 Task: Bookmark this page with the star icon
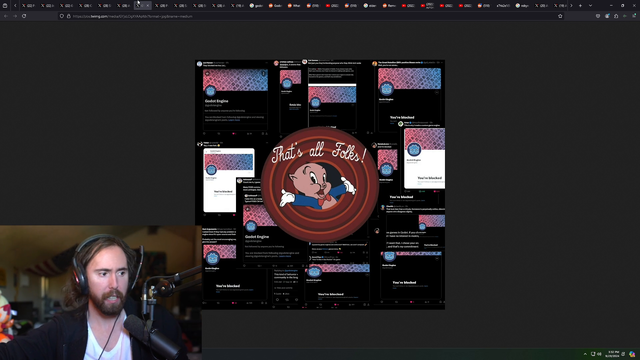[560, 16]
